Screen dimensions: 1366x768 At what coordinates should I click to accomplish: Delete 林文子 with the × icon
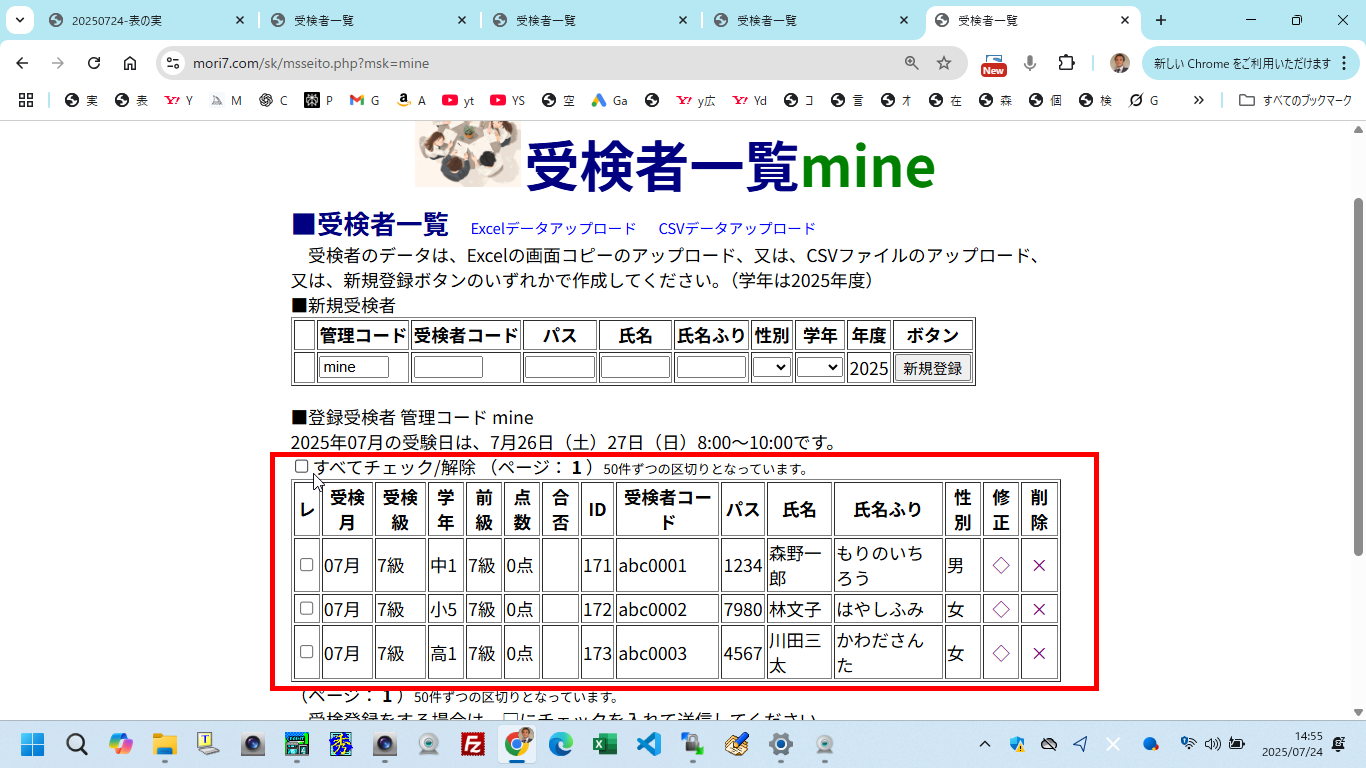pos(1039,609)
